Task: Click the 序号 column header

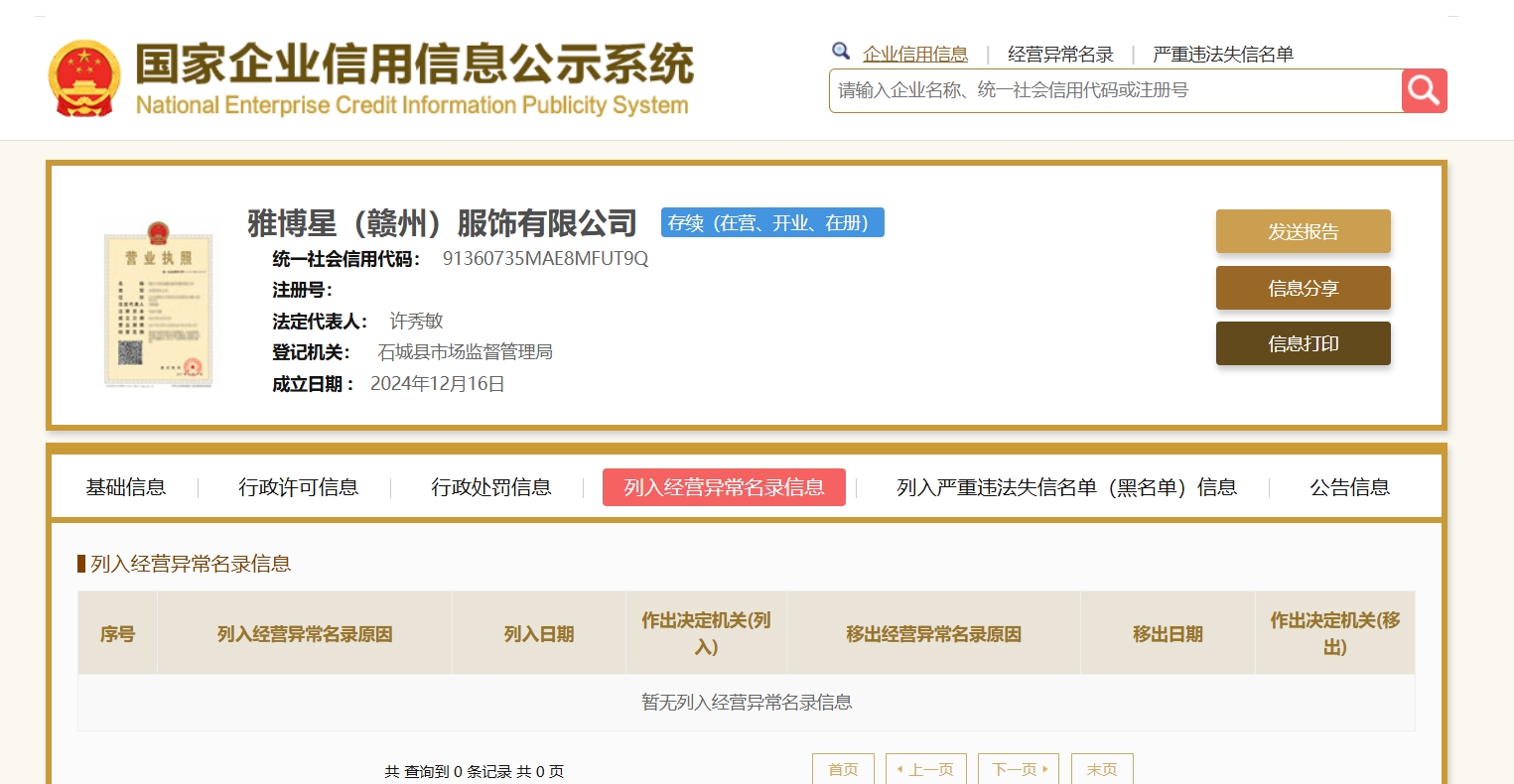Action: tap(117, 634)
